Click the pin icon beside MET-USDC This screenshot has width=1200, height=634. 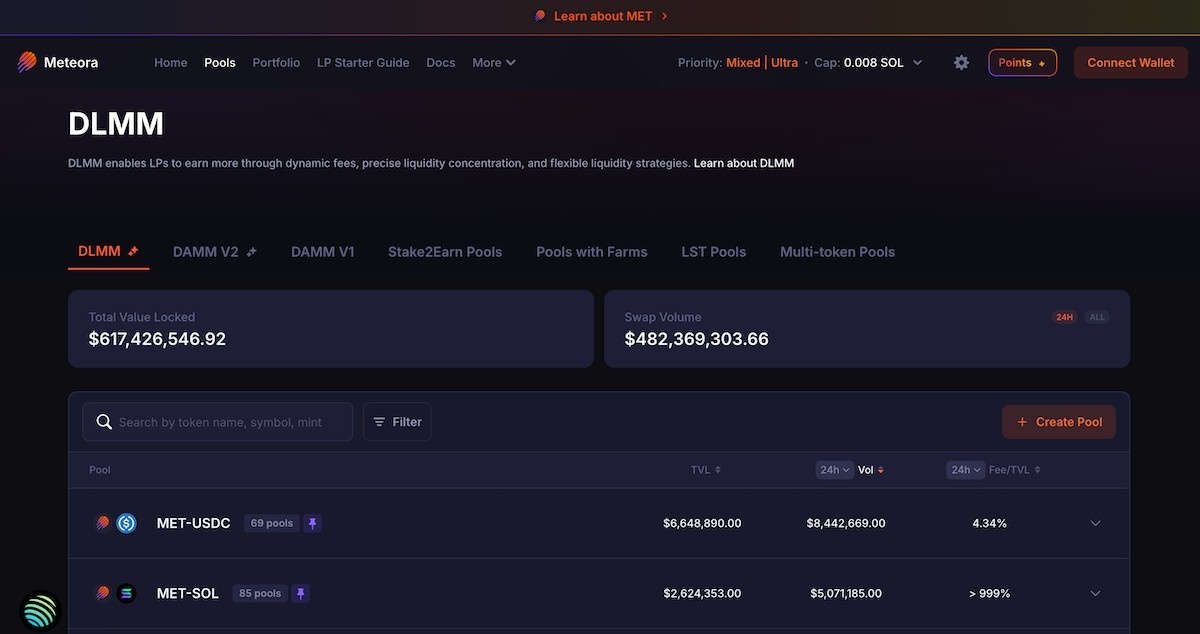point(313,523)
